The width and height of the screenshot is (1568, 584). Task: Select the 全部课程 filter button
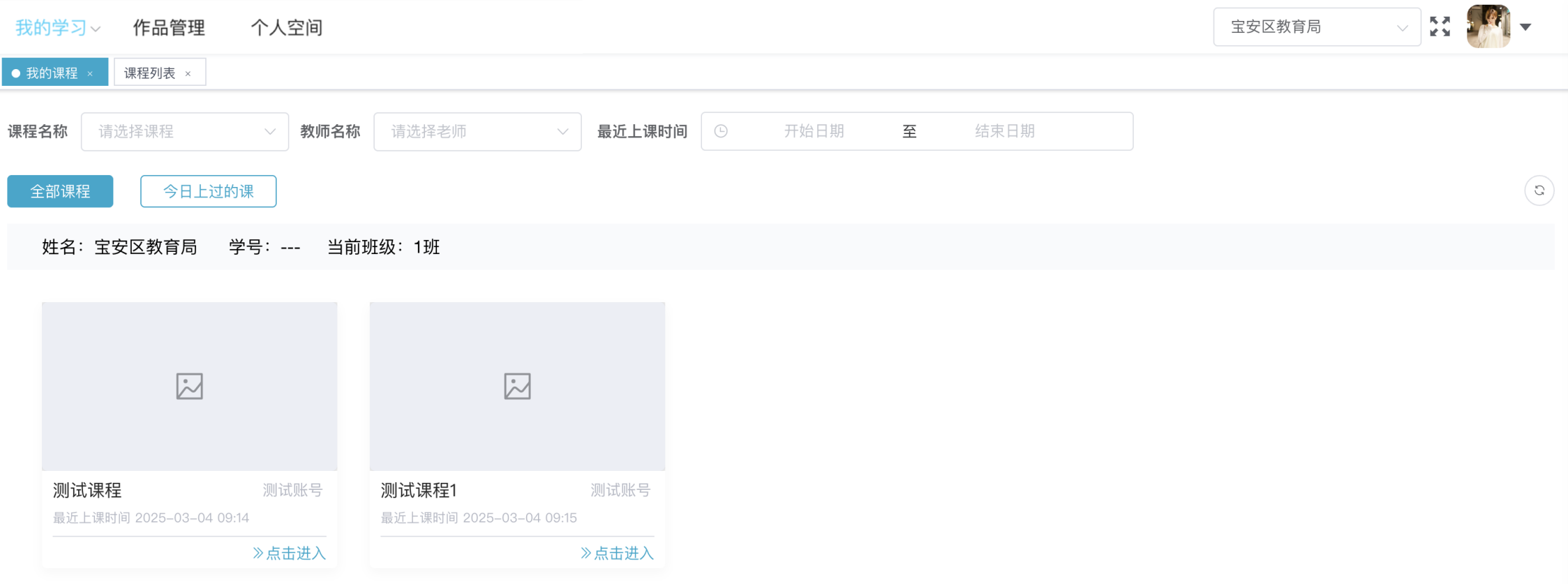tap(60, 191)
